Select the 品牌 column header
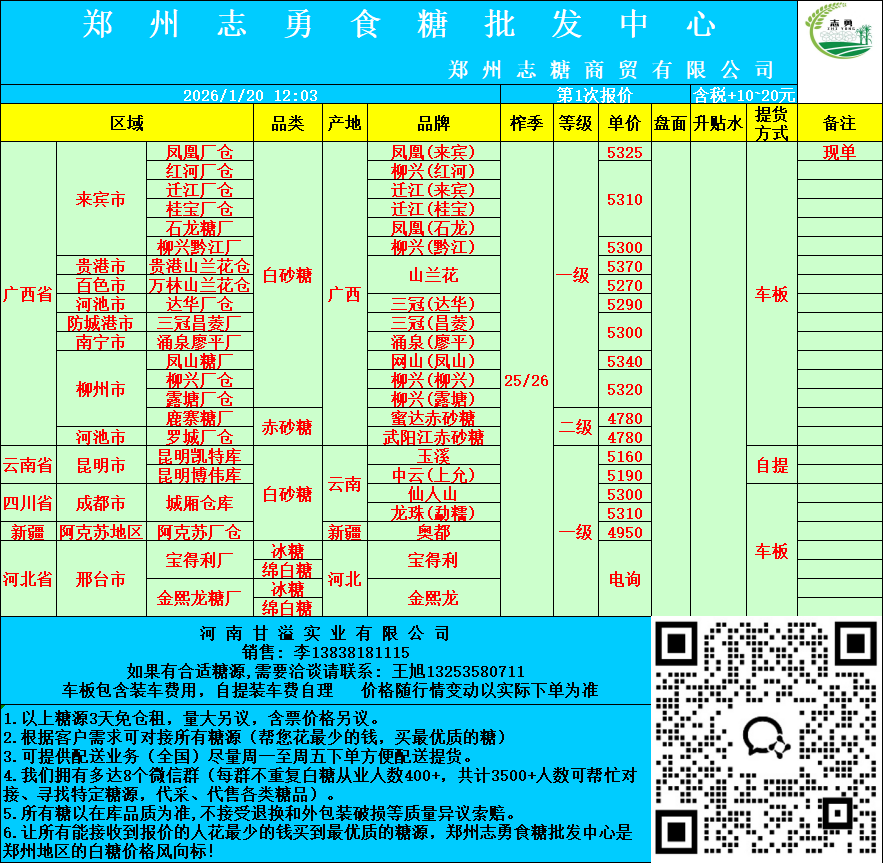This screenshot has height=864, width=884. click(433, 123)
